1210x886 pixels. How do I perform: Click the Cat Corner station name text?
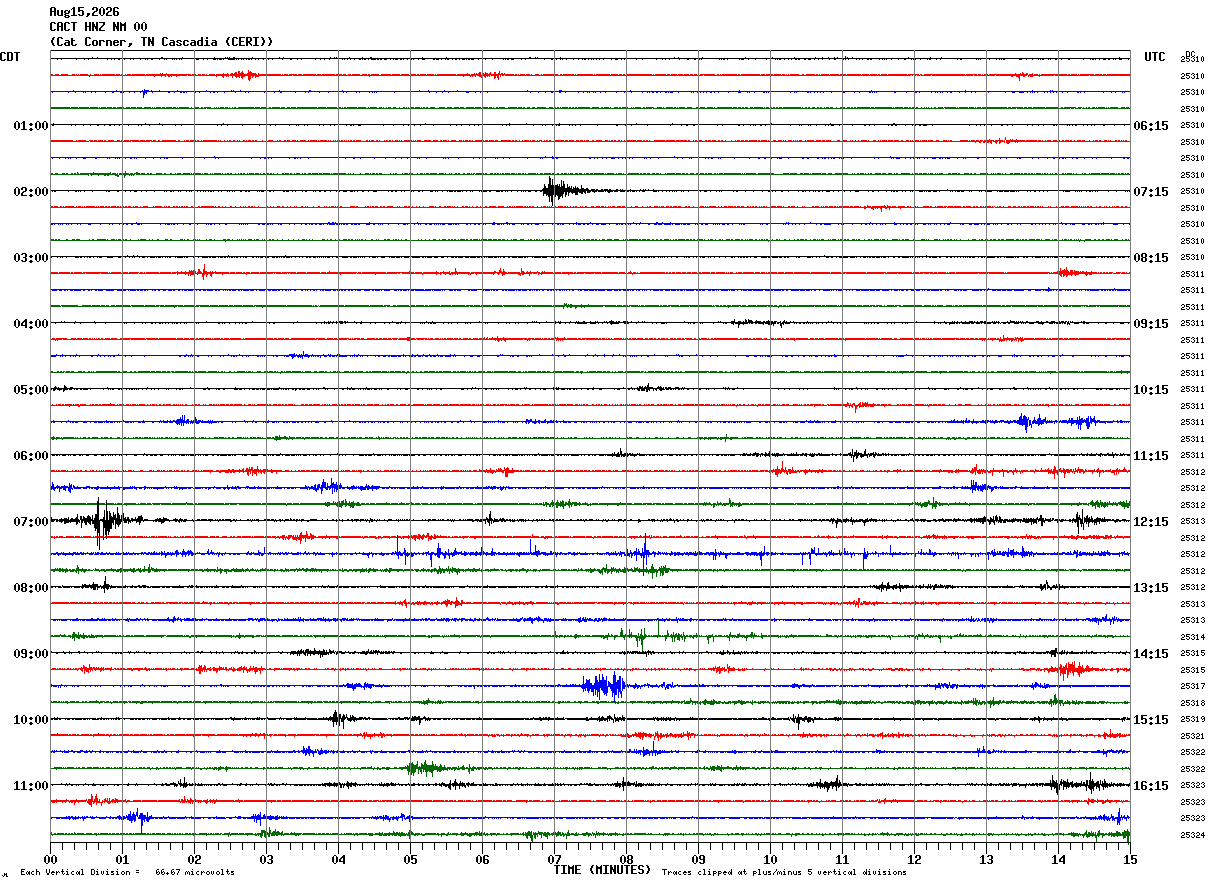pyautogui.click(x=91, y=42)
